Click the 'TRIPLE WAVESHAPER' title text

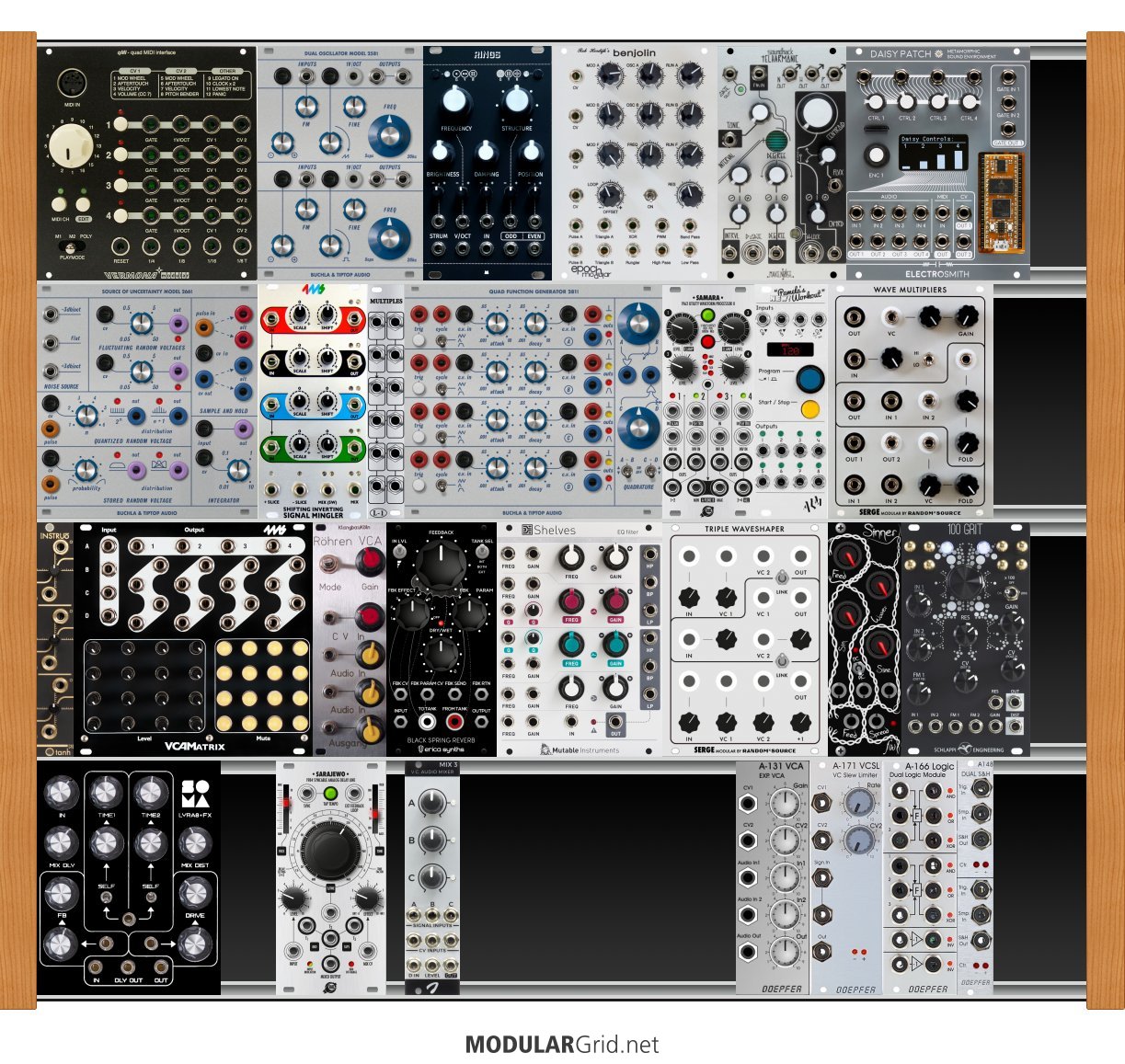point(743,529)
